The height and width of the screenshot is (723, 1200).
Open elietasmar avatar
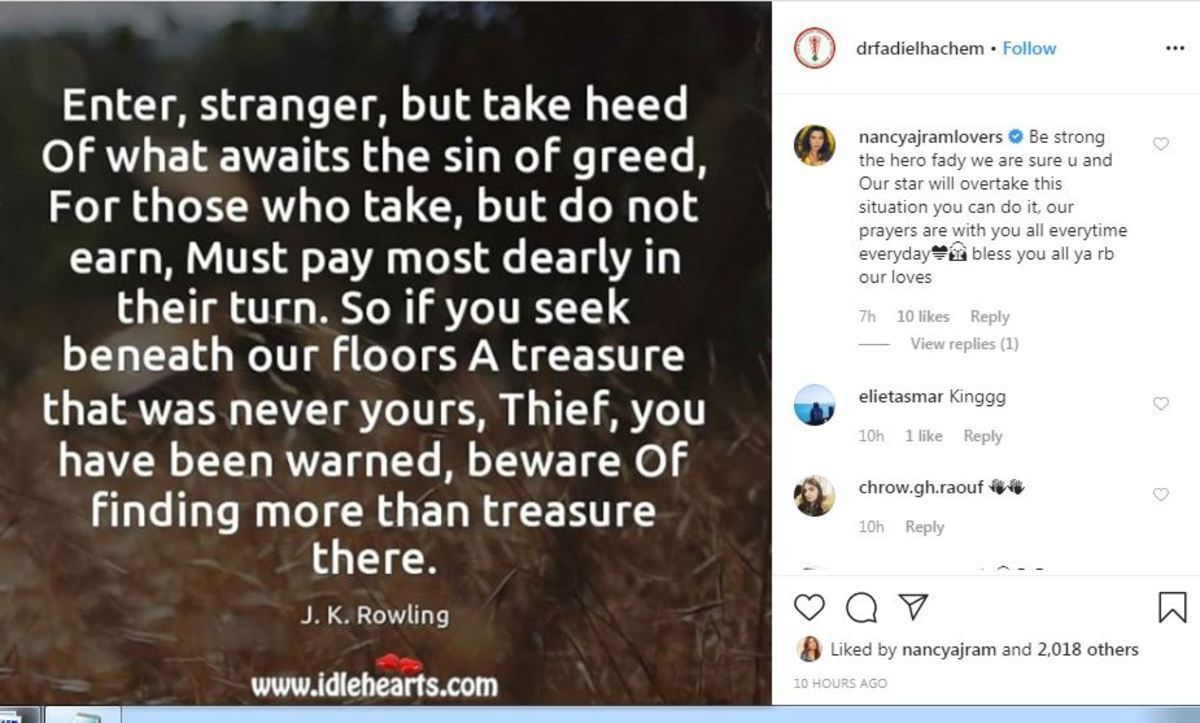[x=815, y=405]
